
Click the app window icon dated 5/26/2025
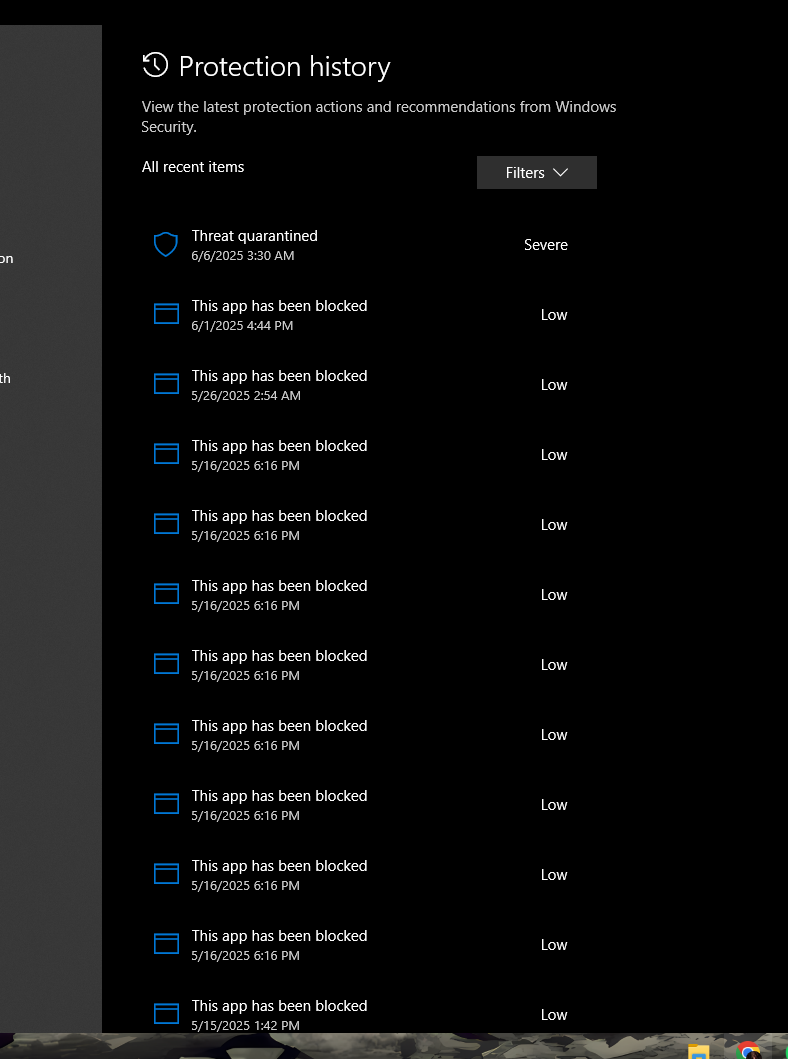pyautogui.click(x=166, y=384)
